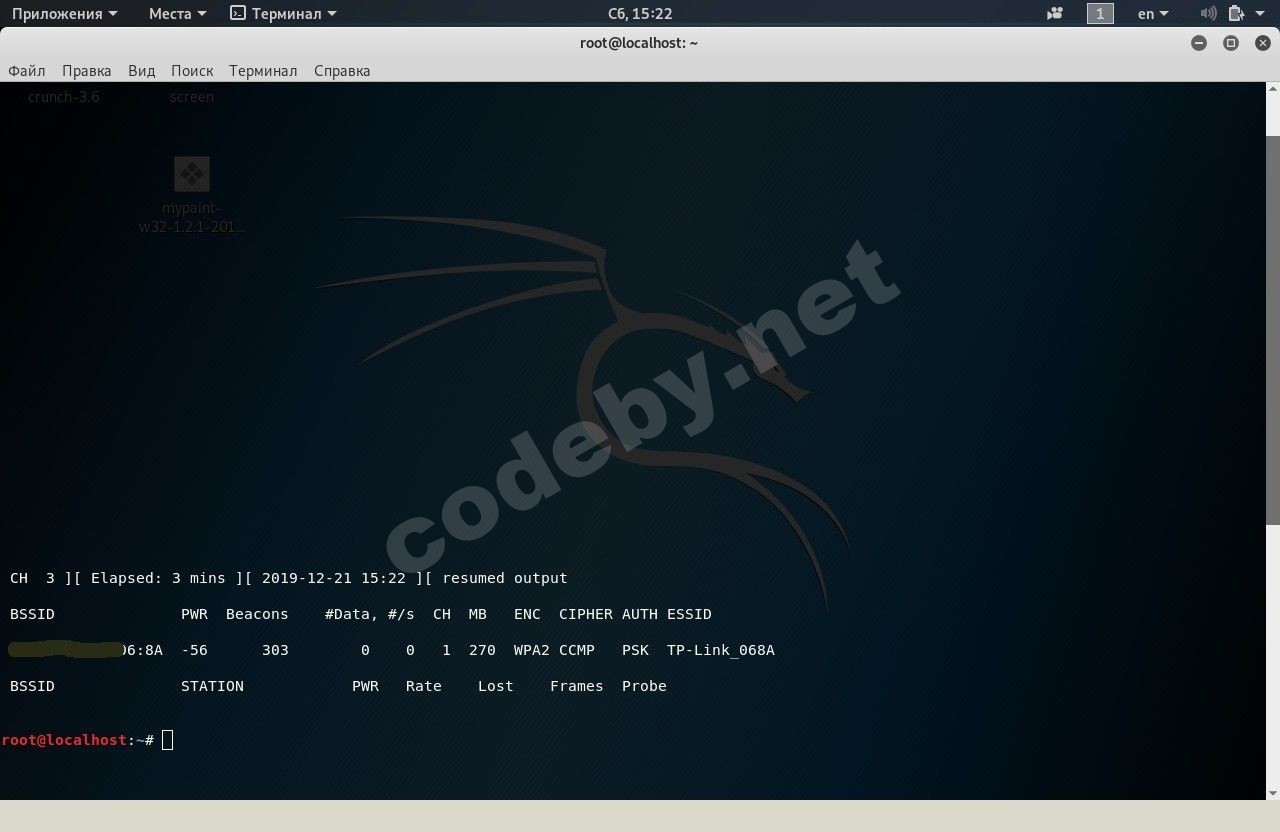
Task: Click the terminal's vertical scrollbar
Action: (1272, 330)
